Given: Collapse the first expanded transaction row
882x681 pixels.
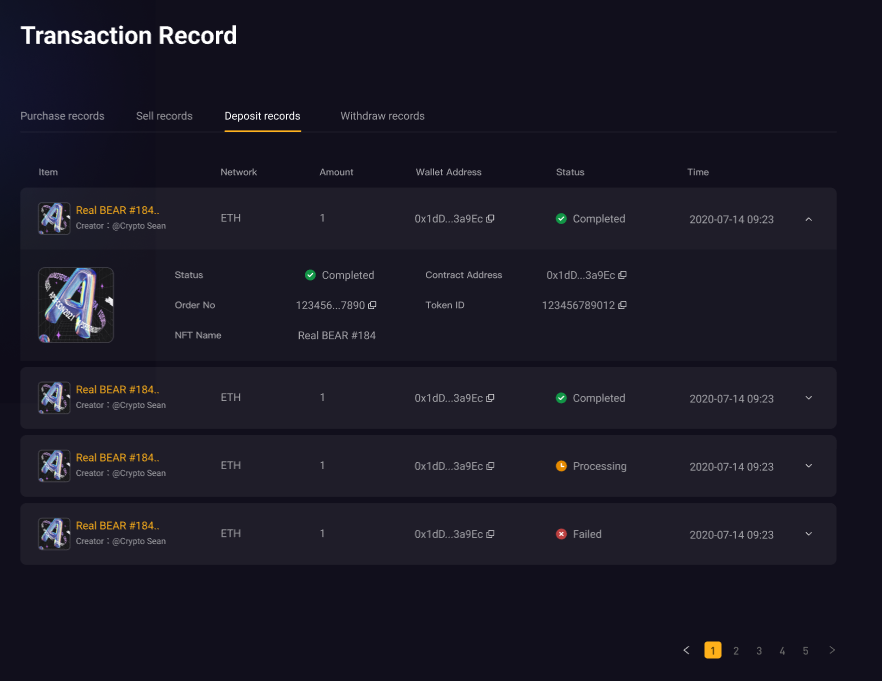Looking at the screenshot, I should 808,219.
